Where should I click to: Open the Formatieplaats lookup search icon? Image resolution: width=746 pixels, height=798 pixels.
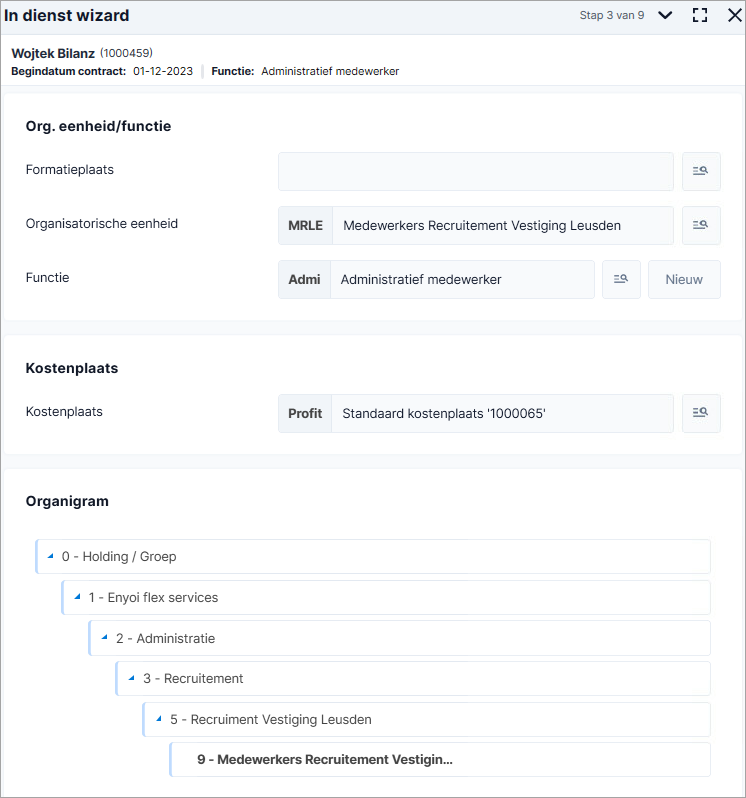tap(701, 172)
